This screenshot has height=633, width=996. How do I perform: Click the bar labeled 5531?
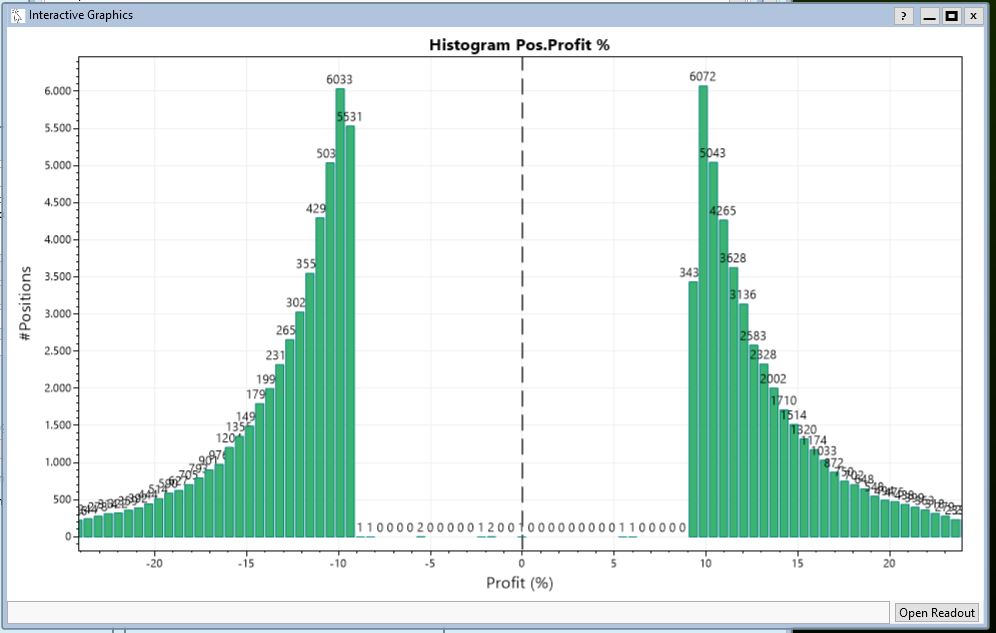[353, 330]
